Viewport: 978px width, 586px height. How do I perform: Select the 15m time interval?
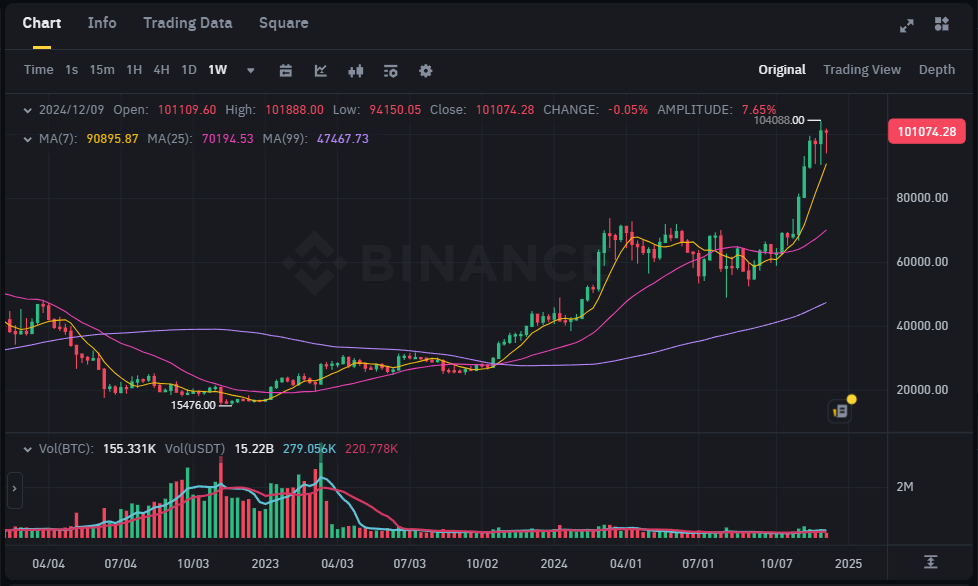[x=102, y=70]
